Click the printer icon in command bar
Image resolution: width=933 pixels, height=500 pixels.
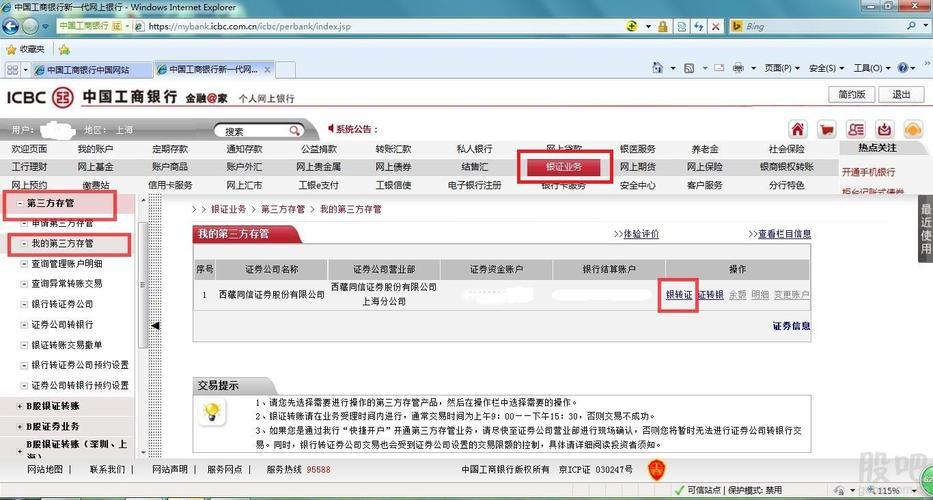[x=738, y=68]
